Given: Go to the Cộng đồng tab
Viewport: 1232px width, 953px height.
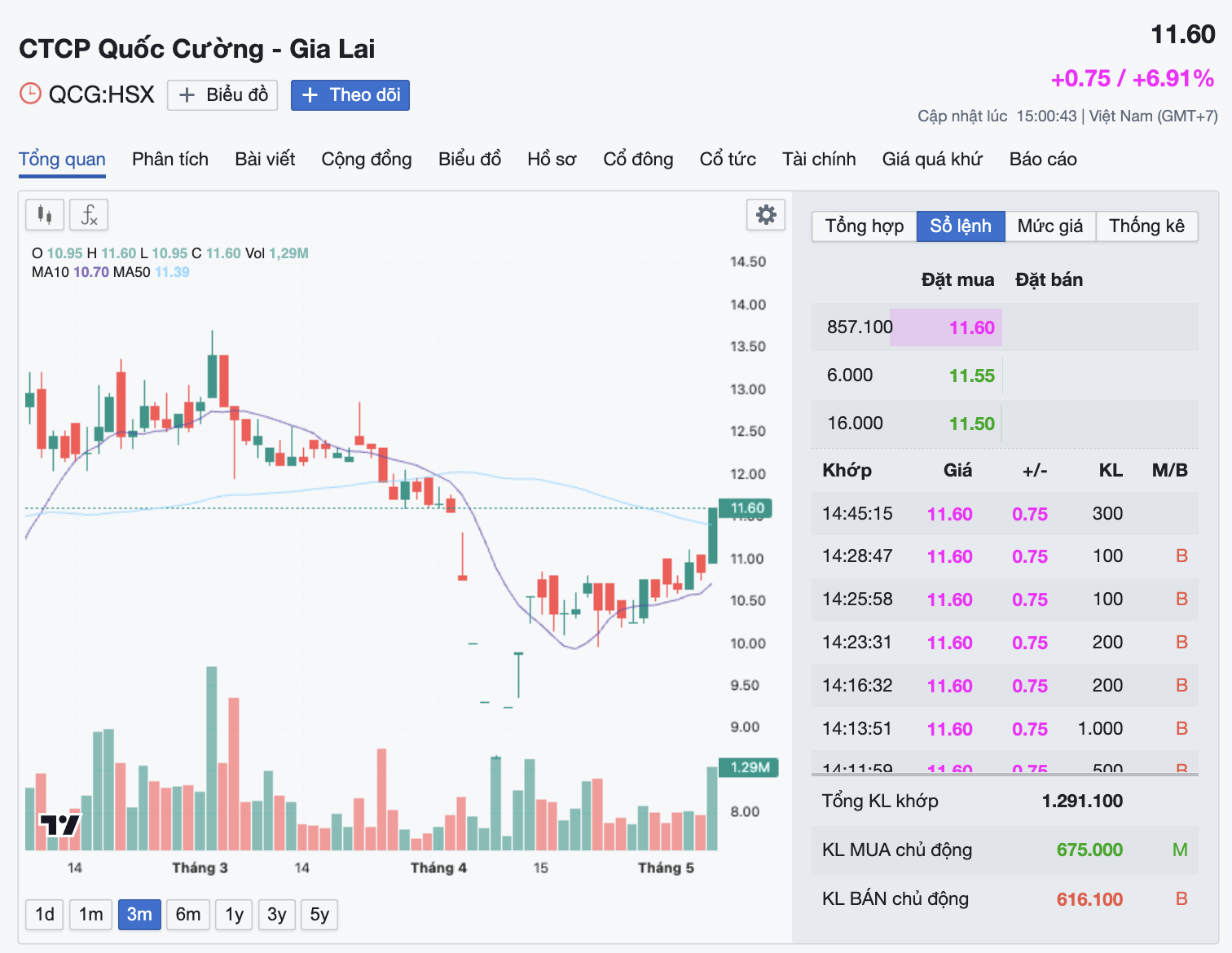Looking at the screenshot, I should [367, 160].
